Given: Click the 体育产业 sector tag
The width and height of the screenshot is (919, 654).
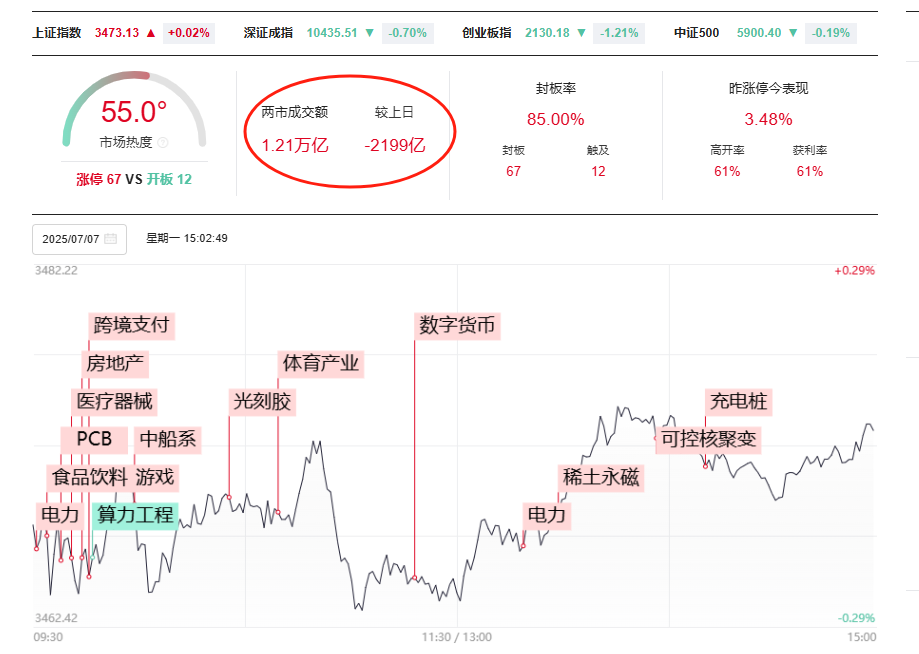Looking at the screenshot, I should click(321, 363).
